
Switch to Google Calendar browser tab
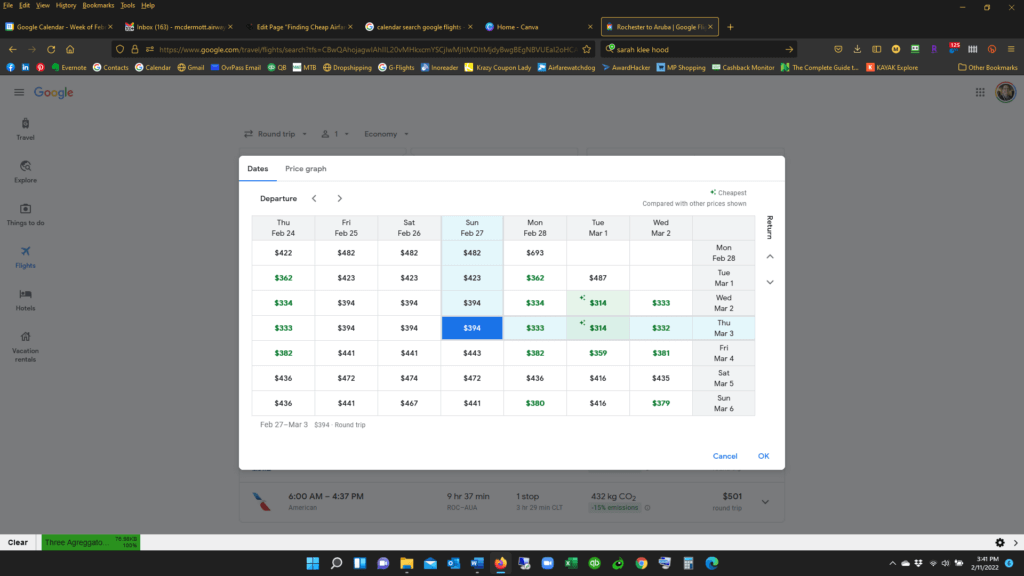pos(59,27)
